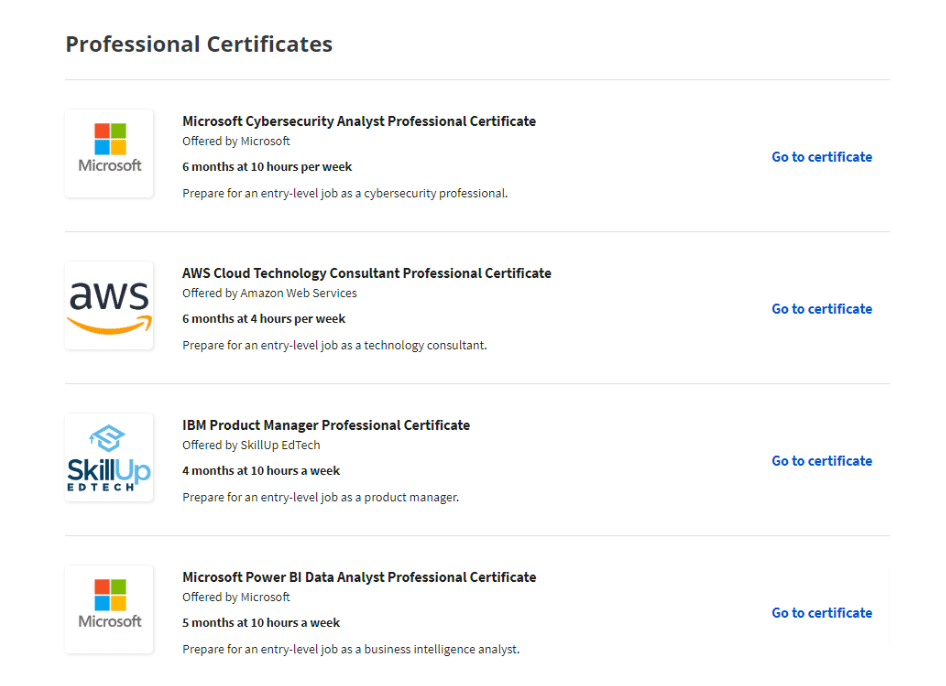The image size is (946, 686).
Task: Select the IBM Product Manager Professional Certificate title
Action: tap(326, 425)
